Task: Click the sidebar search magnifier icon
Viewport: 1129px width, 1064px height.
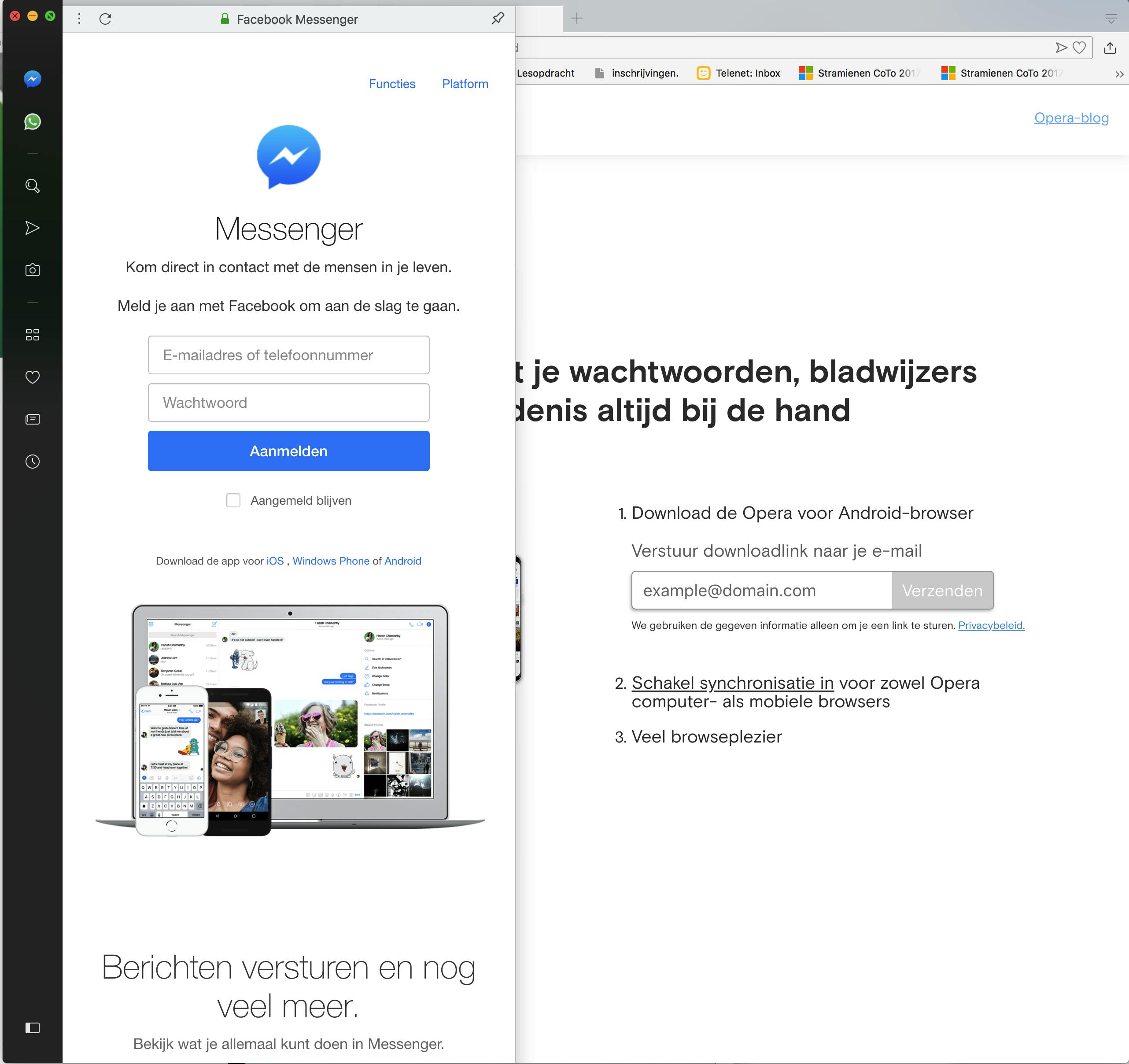Action: (x=33, y=186)
